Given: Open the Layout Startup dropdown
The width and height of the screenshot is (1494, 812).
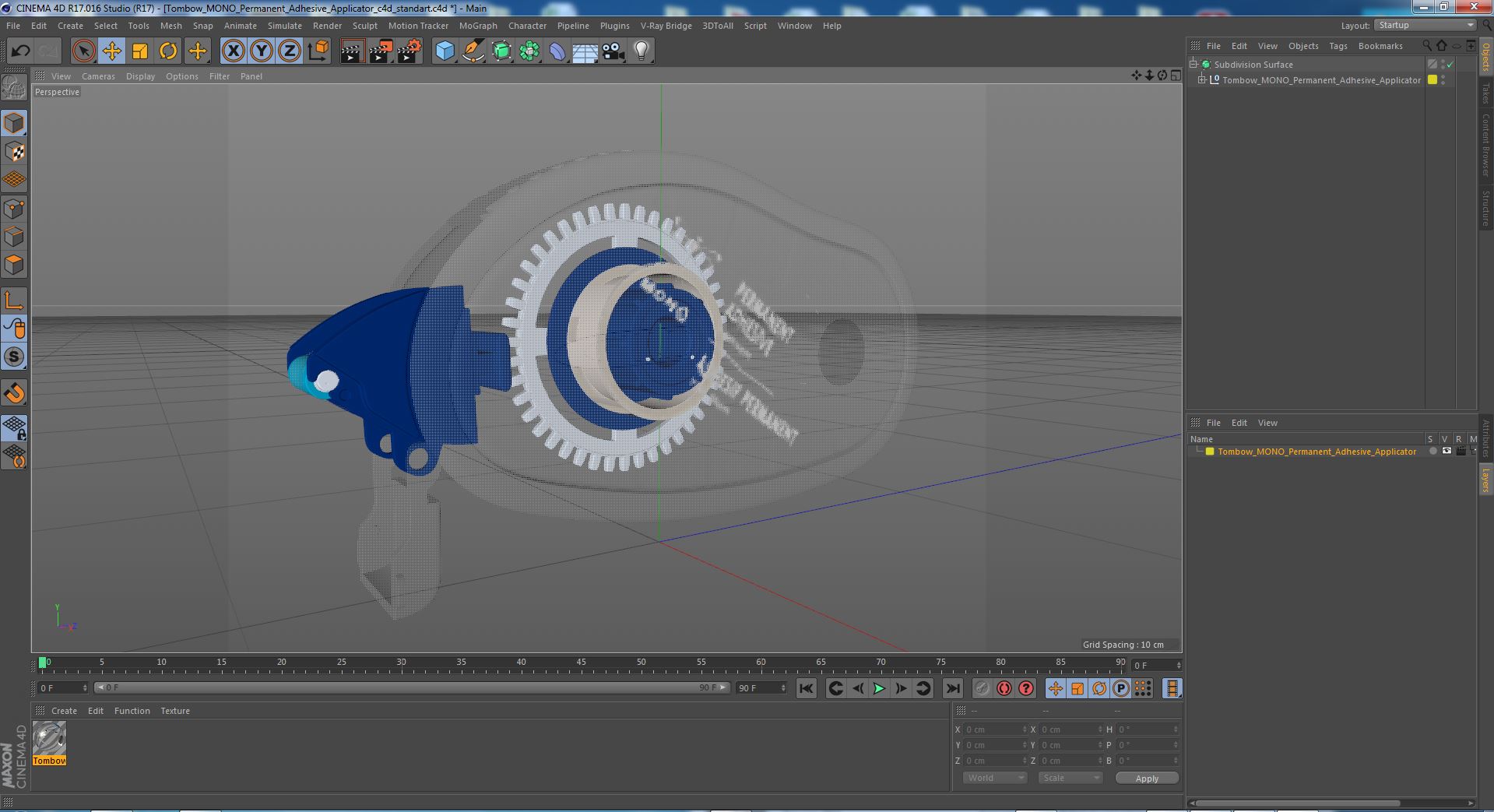Looking at the screenshot, I should pos(1425,25).
